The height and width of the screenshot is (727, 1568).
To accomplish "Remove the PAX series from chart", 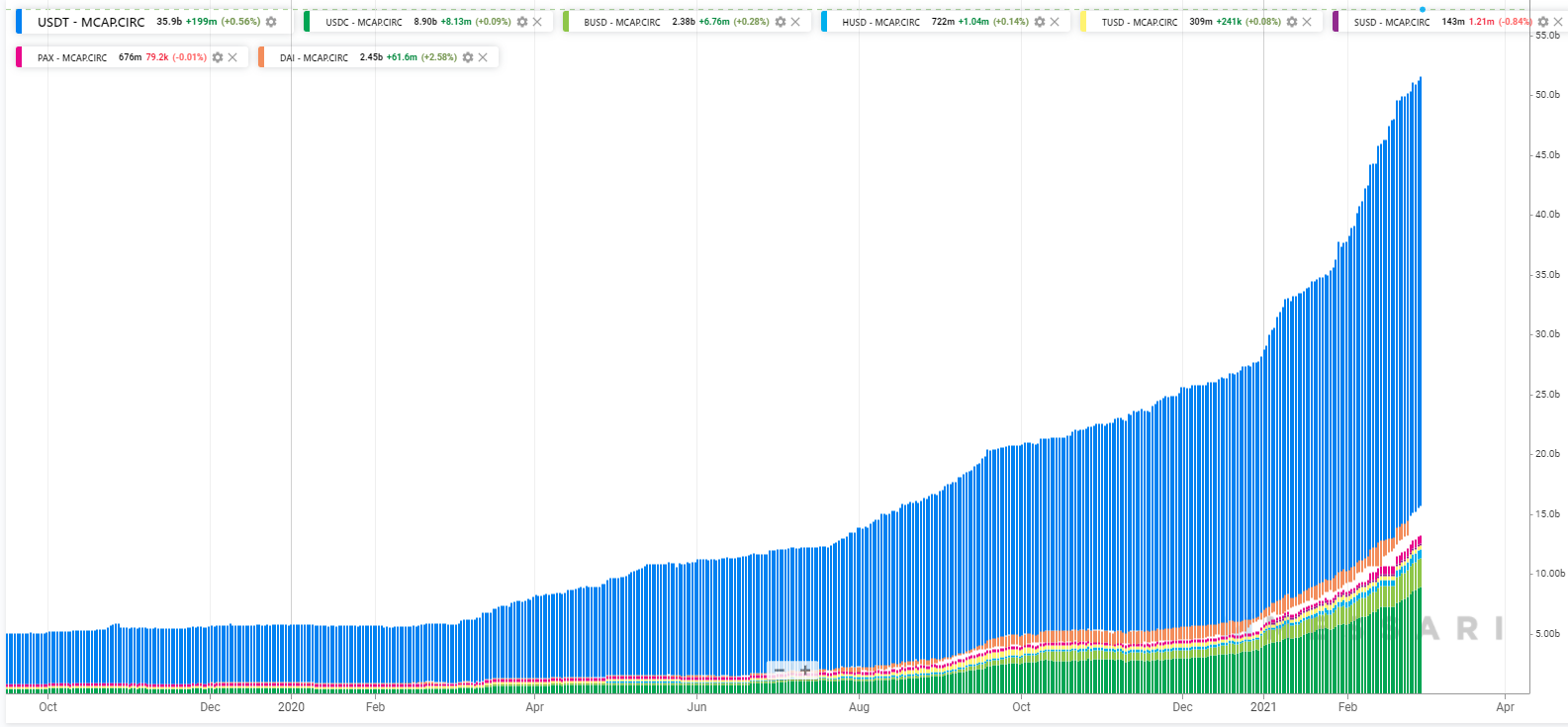I will pyautogui.click(x=232, y=57).
